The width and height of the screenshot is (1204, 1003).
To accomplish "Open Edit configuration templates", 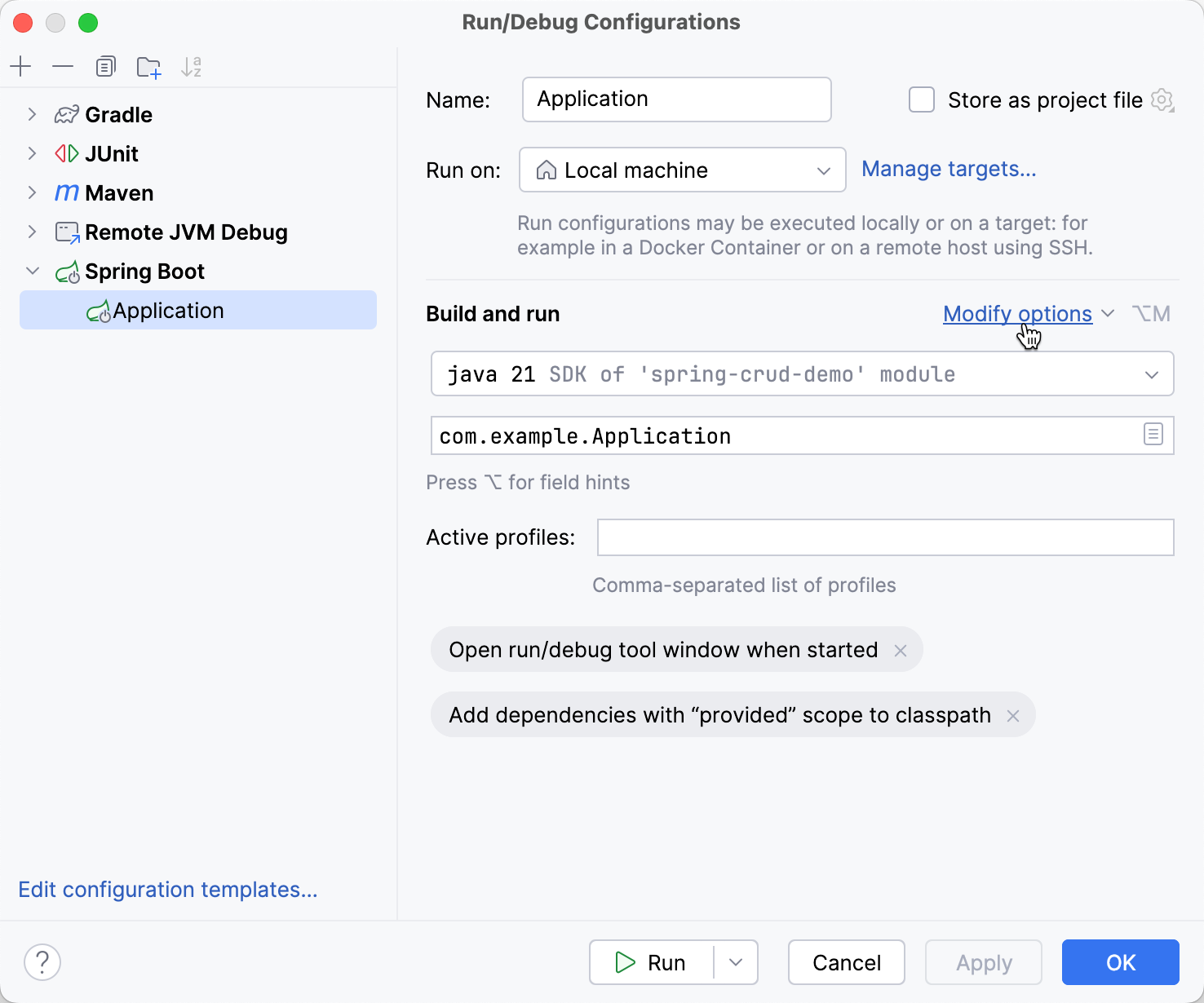I will [x=168, y=890].
